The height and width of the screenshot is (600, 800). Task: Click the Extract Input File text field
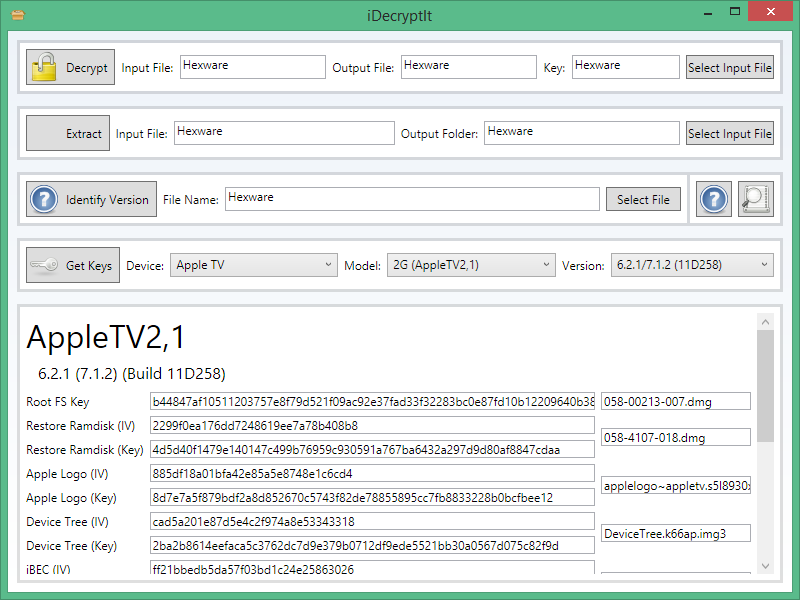pyautogui.click(x=284, y=133)
